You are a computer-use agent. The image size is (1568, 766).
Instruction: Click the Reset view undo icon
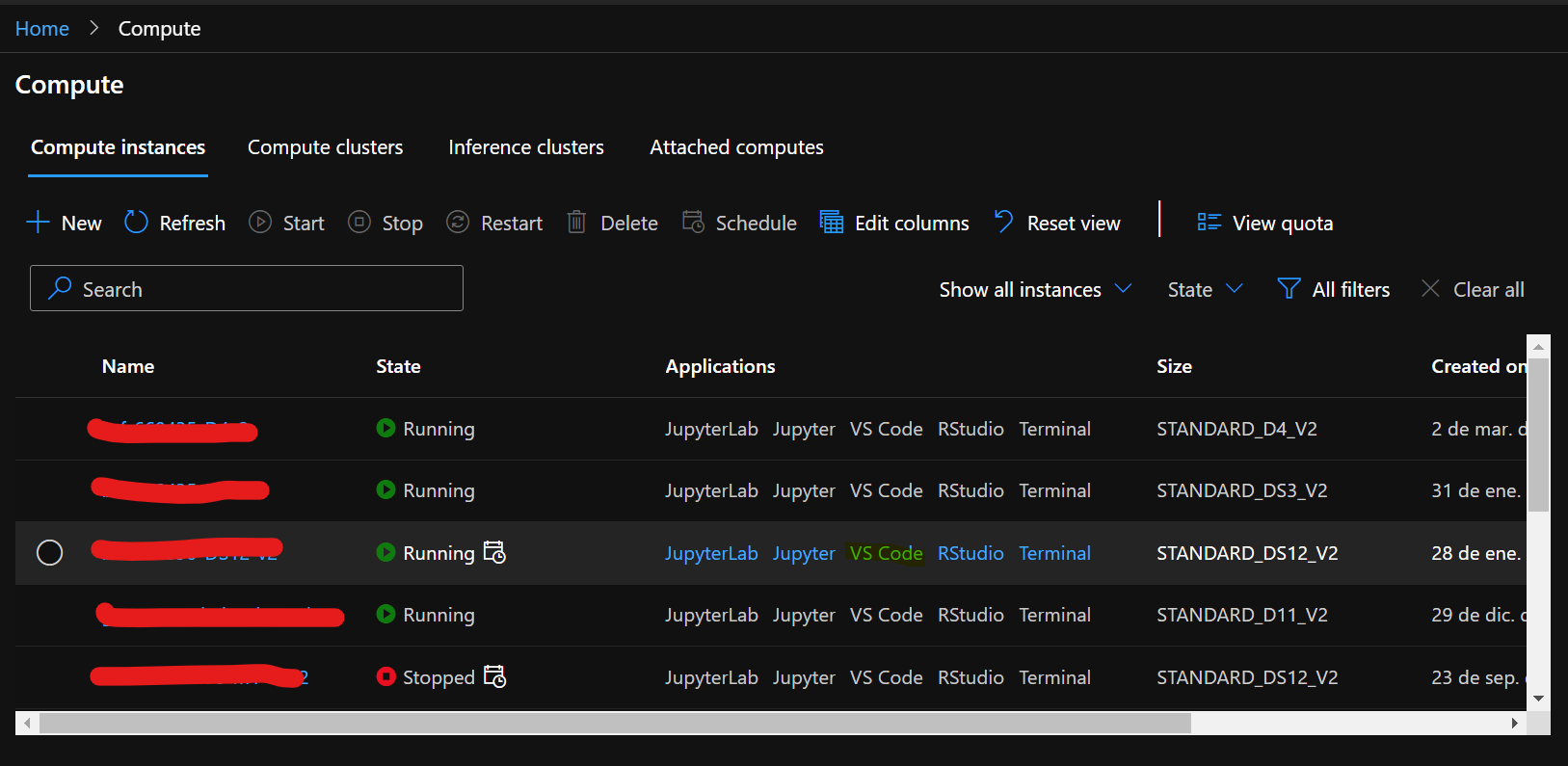(x=1003, y=223)
